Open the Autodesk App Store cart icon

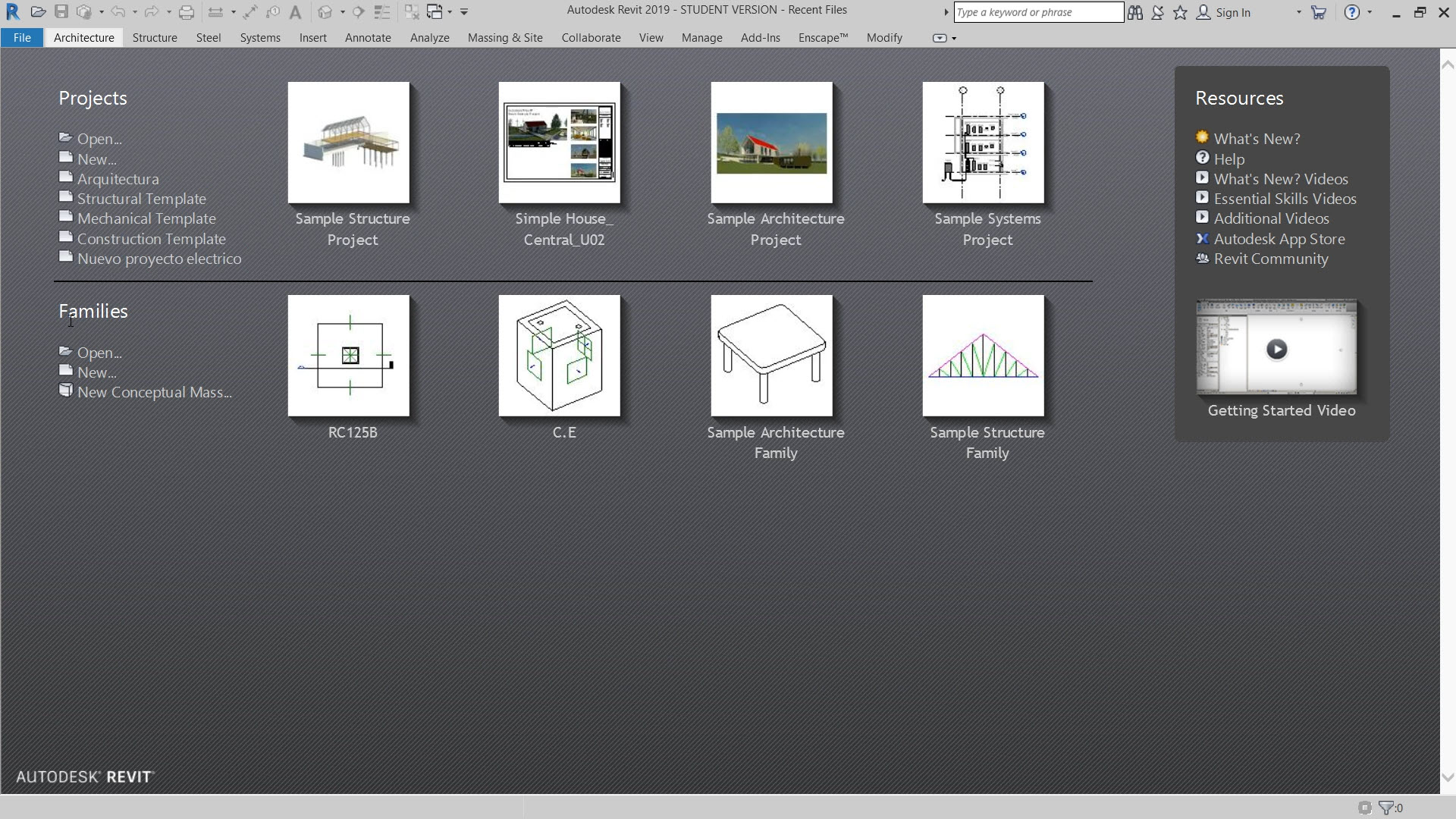[1319, 13]
